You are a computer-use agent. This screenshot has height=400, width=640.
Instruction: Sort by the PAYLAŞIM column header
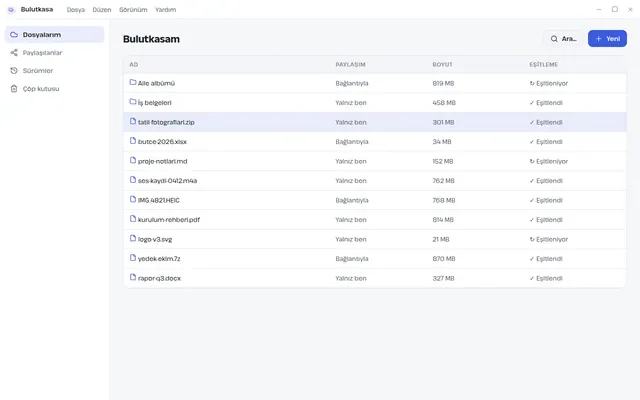point(350,64)
